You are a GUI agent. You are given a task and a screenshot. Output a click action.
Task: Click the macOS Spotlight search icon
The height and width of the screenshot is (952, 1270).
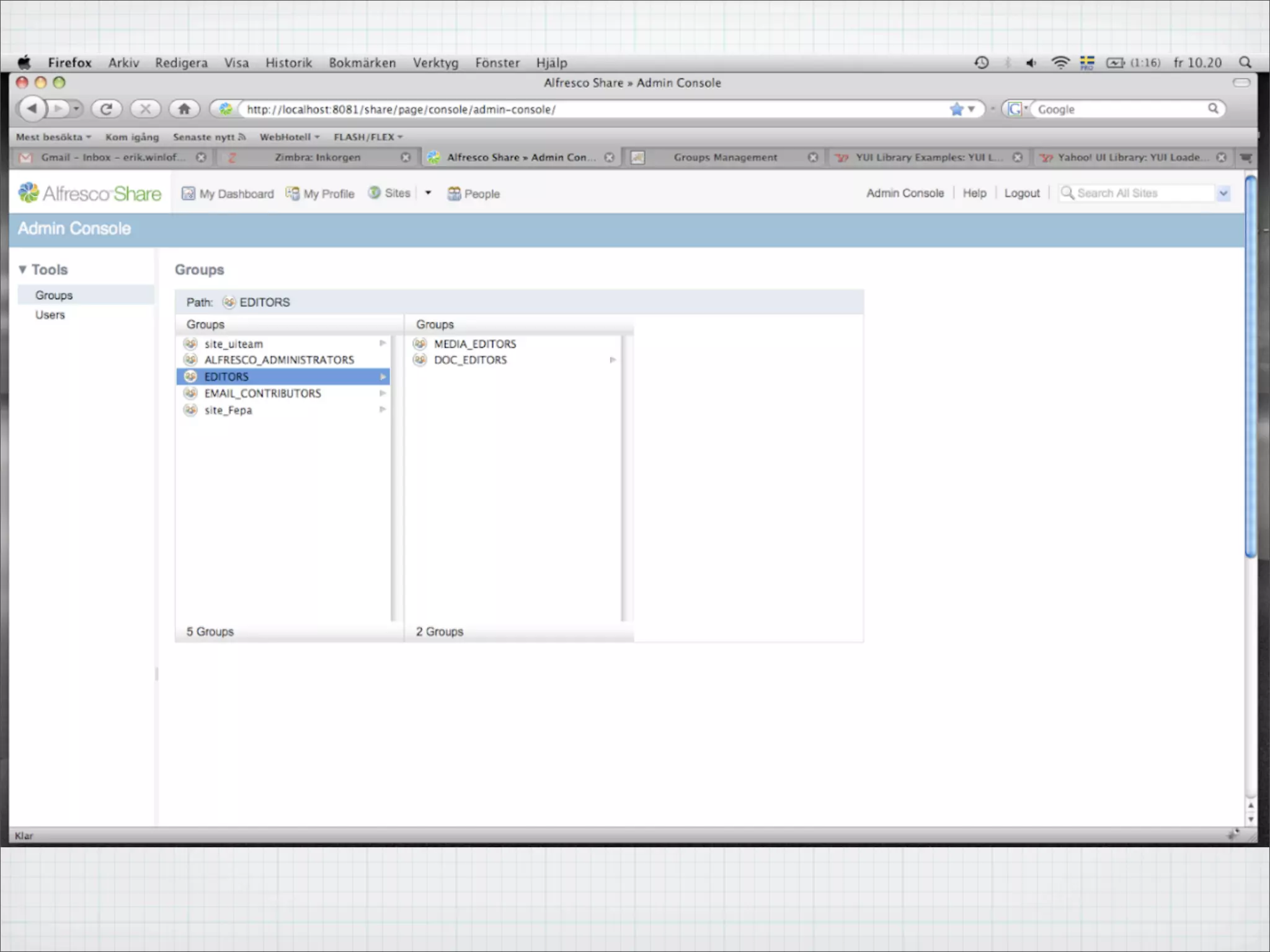point(1245,63)
